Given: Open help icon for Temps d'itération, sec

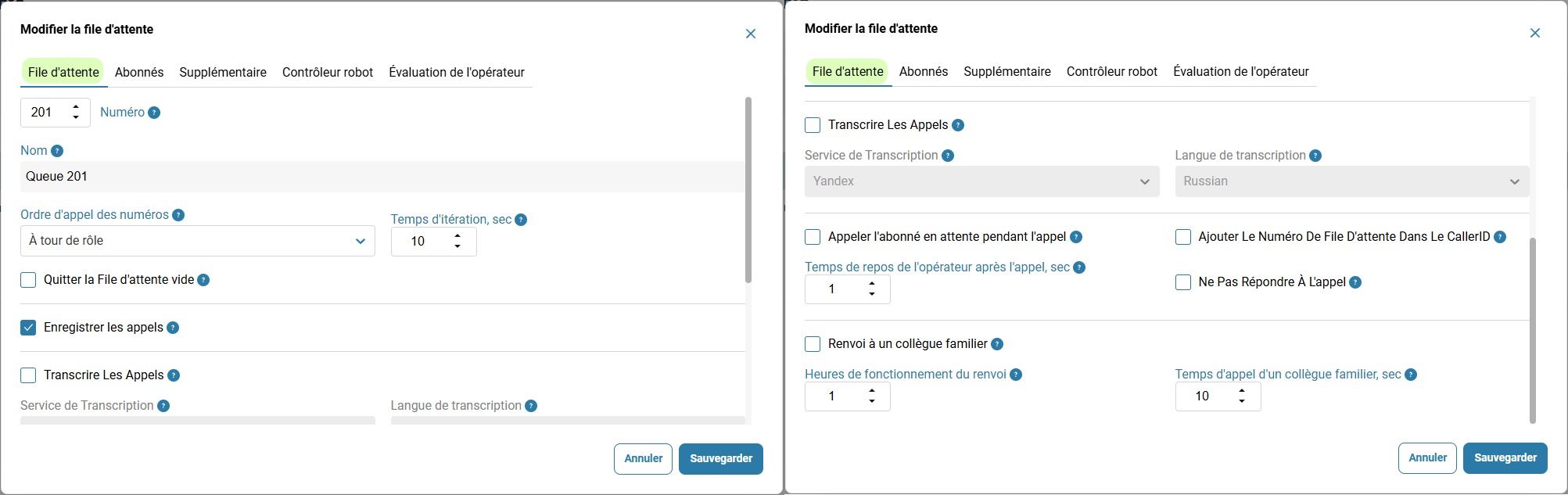Looking at the screenshot, I should [x=521, y=220].
